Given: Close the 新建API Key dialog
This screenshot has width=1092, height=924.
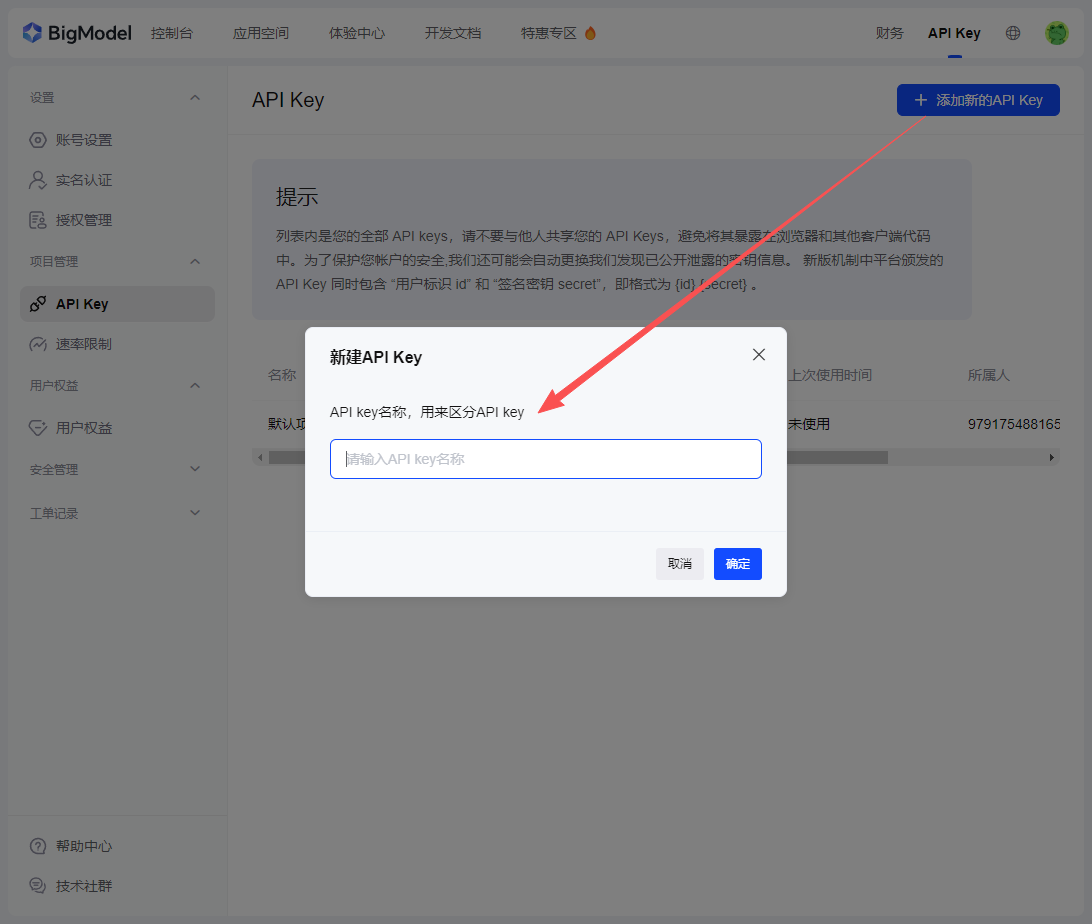Looking at the screenshot, I should pyautogui.click(x=759, y=355).
